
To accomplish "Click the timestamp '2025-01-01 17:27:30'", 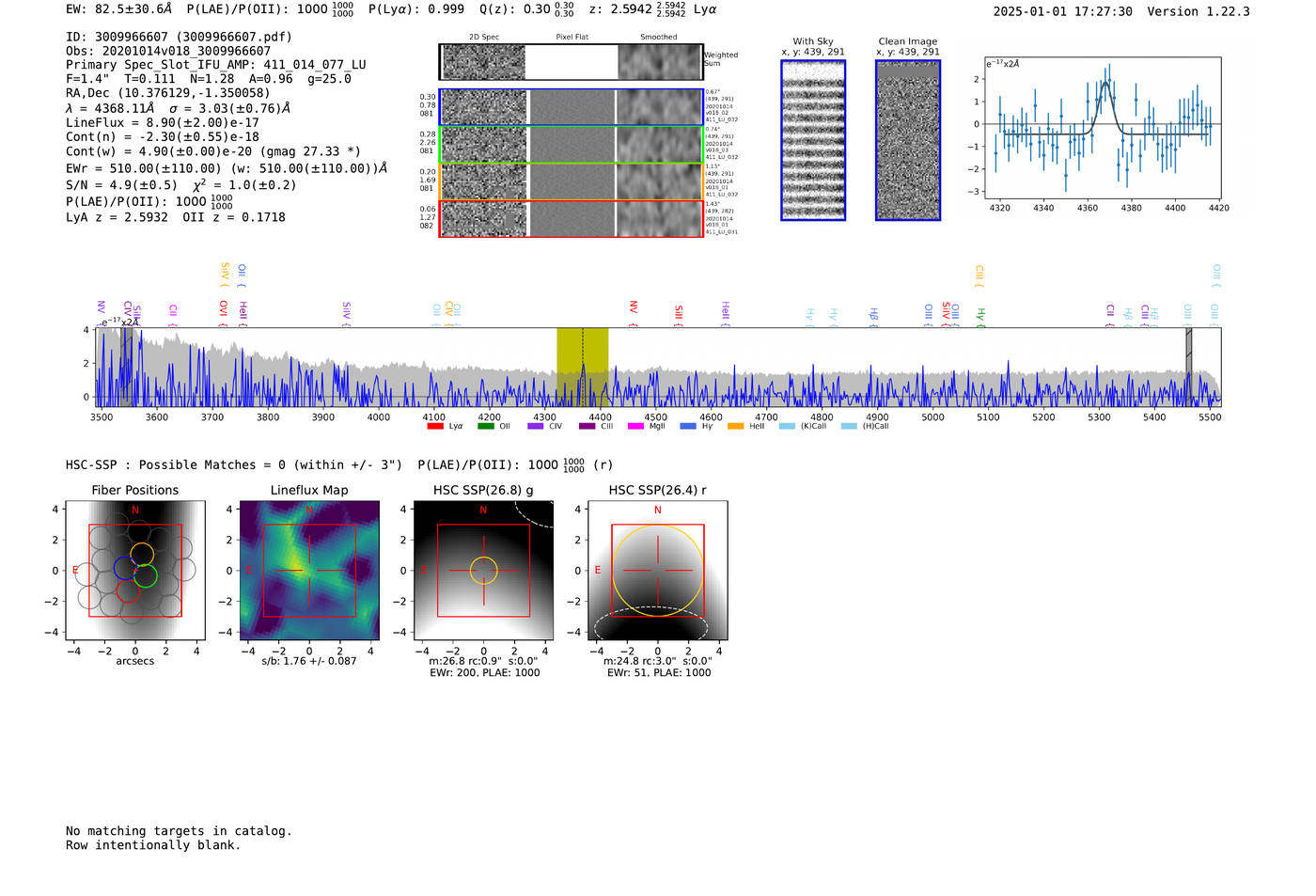I will (x=1062, y=11).
